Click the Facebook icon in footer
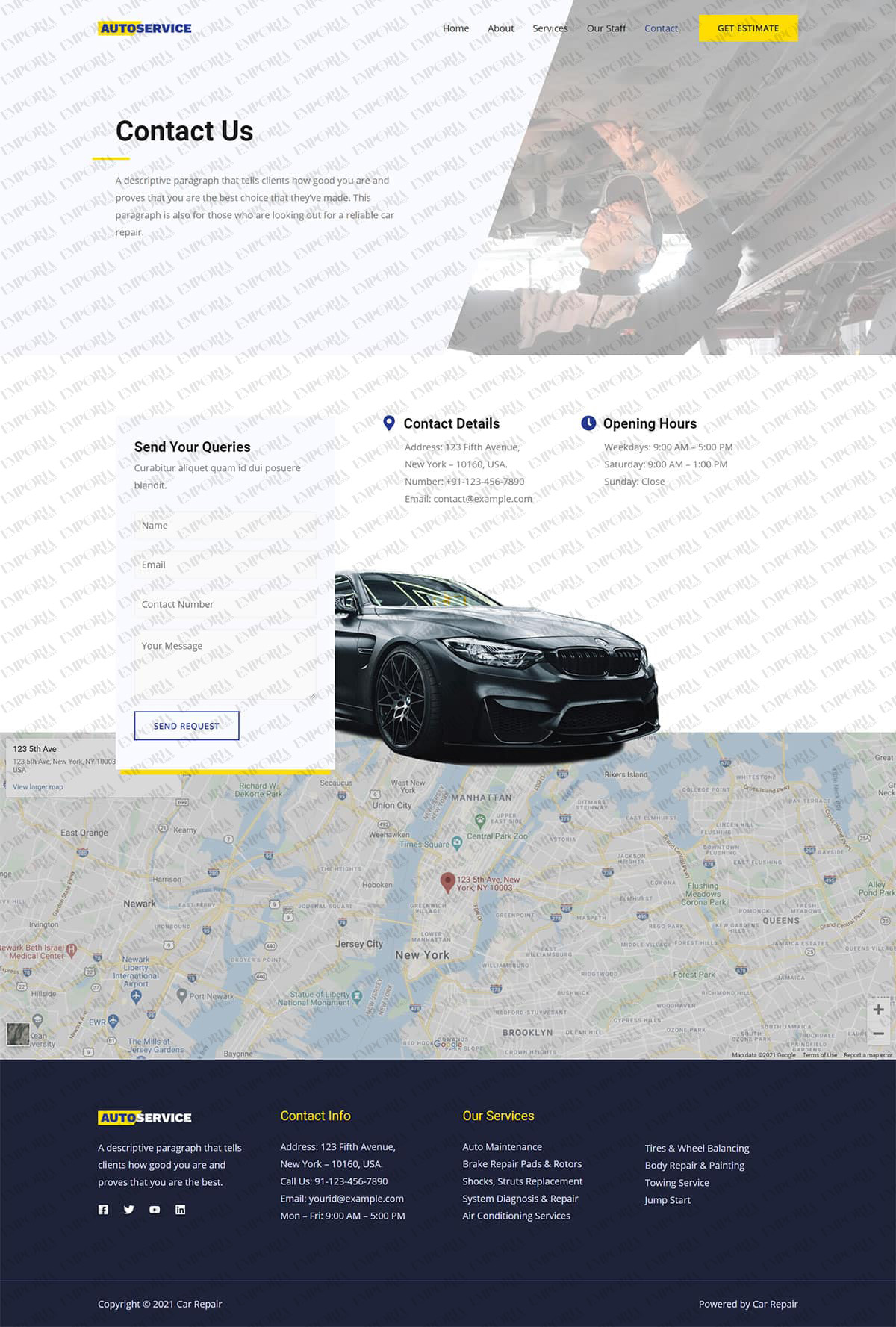 tap(103, 1210)
